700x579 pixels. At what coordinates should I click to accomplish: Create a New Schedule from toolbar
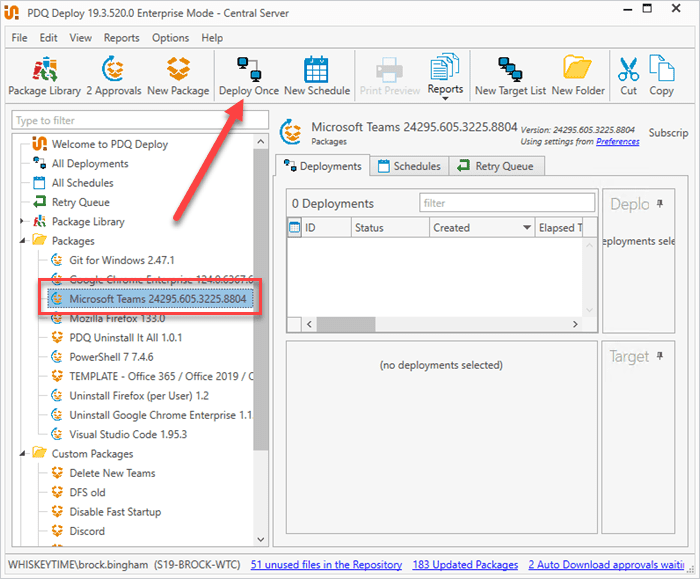pos(317,76)
